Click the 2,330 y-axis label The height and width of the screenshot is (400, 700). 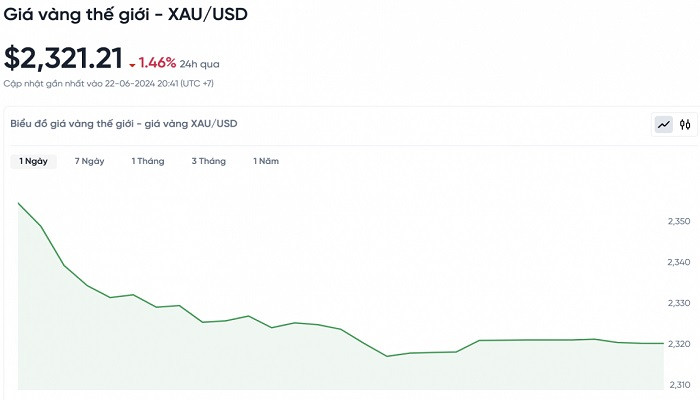(x=678, y=303)
